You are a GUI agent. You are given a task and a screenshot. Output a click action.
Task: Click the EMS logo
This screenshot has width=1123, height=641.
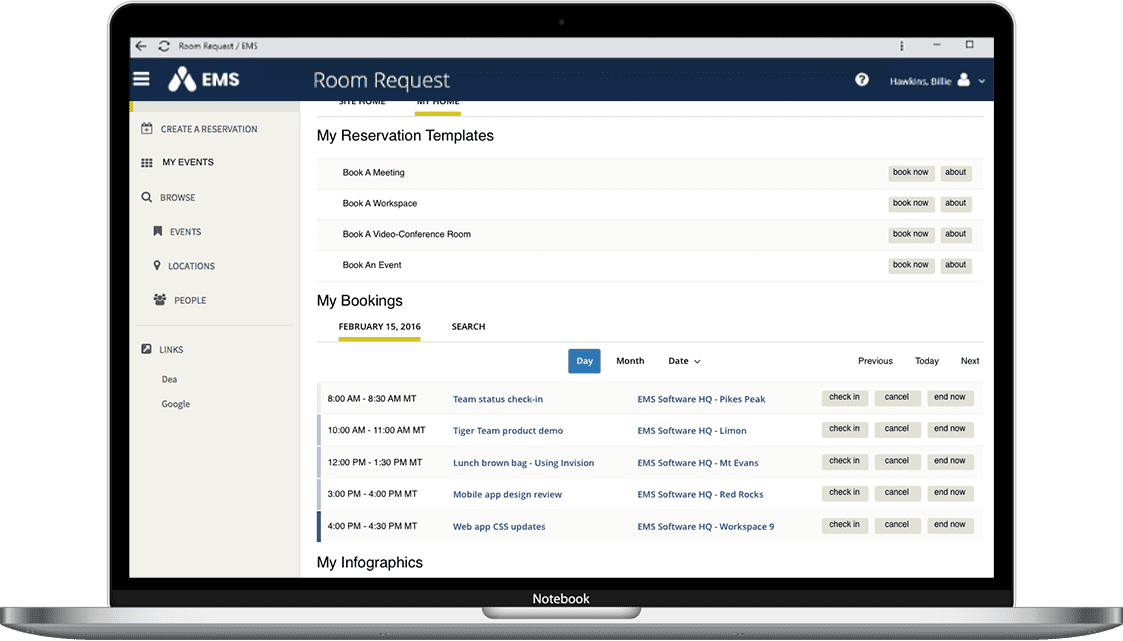click(x=203, y=79)
